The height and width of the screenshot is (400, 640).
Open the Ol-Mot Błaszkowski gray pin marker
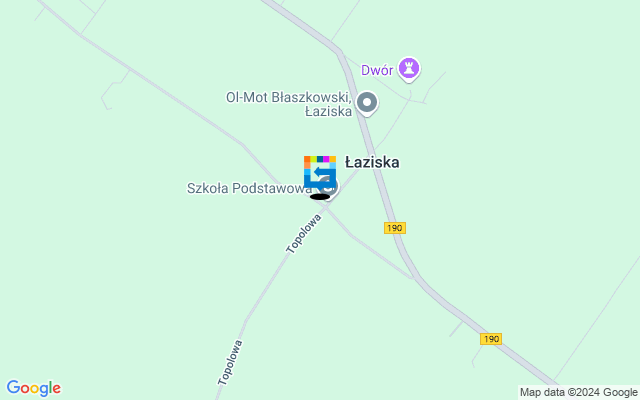click(367, 102)
